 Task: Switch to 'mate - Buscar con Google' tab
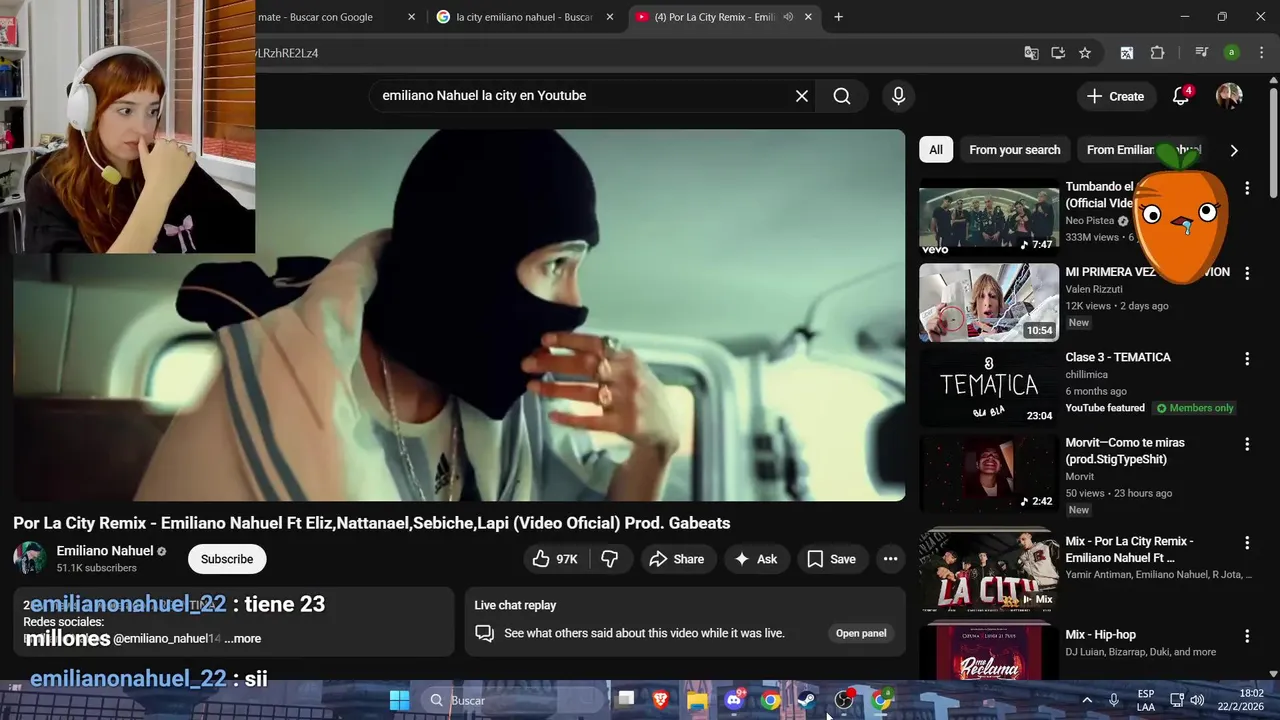tap(328, 17)
